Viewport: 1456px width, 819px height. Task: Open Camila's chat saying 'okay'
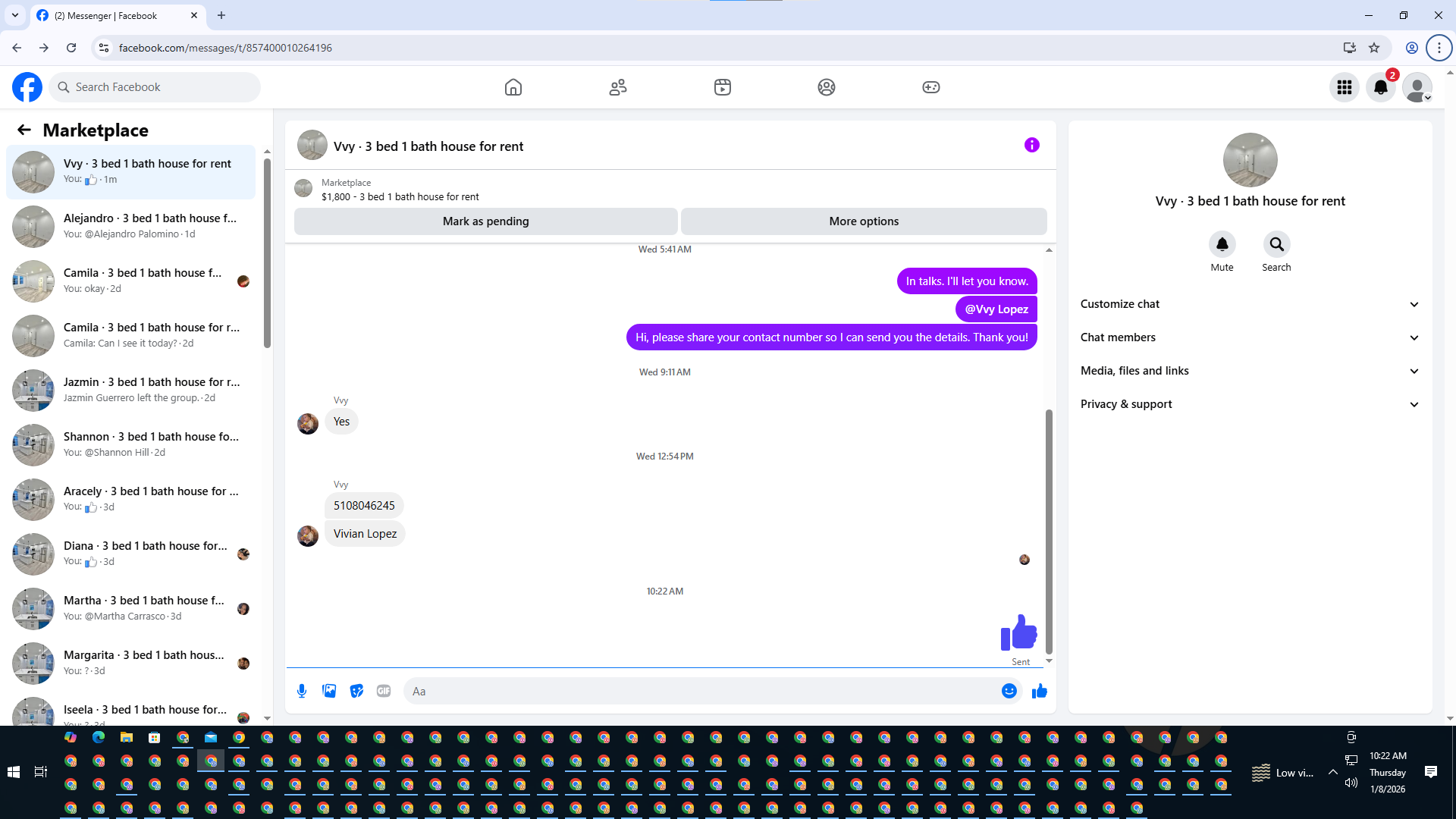[130, 281]
